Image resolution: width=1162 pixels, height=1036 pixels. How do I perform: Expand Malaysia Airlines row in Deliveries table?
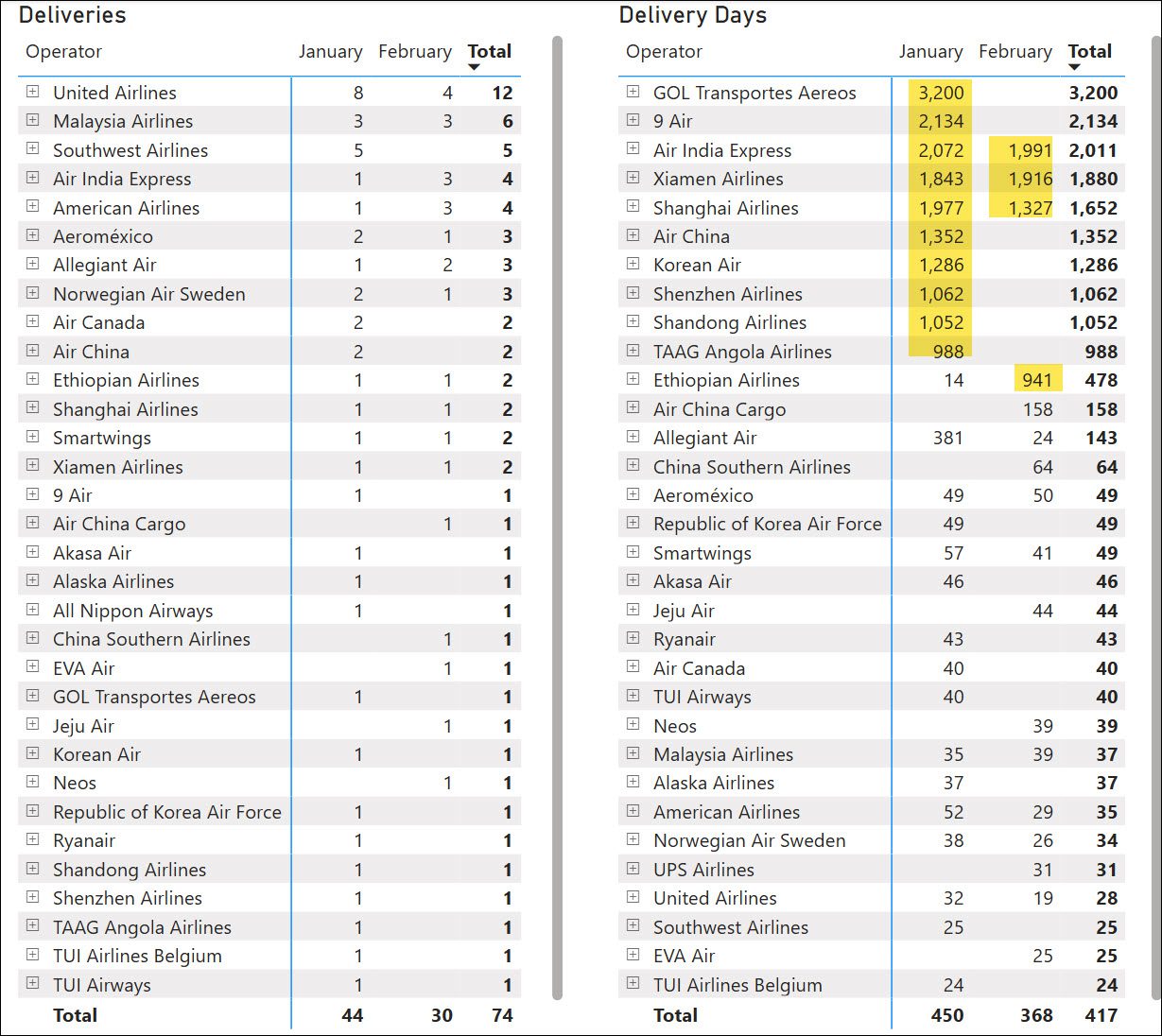point(33,120)
